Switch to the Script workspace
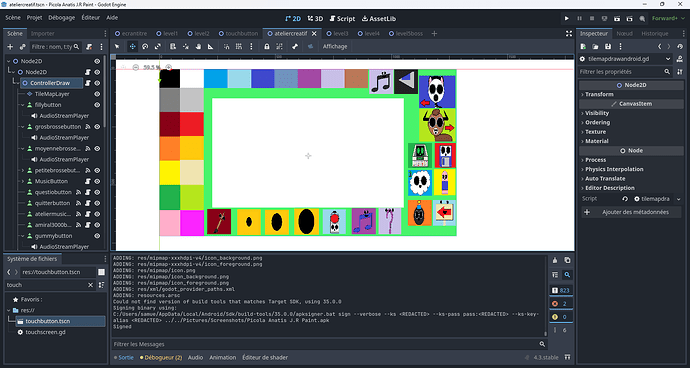 [x=342, y=18]
